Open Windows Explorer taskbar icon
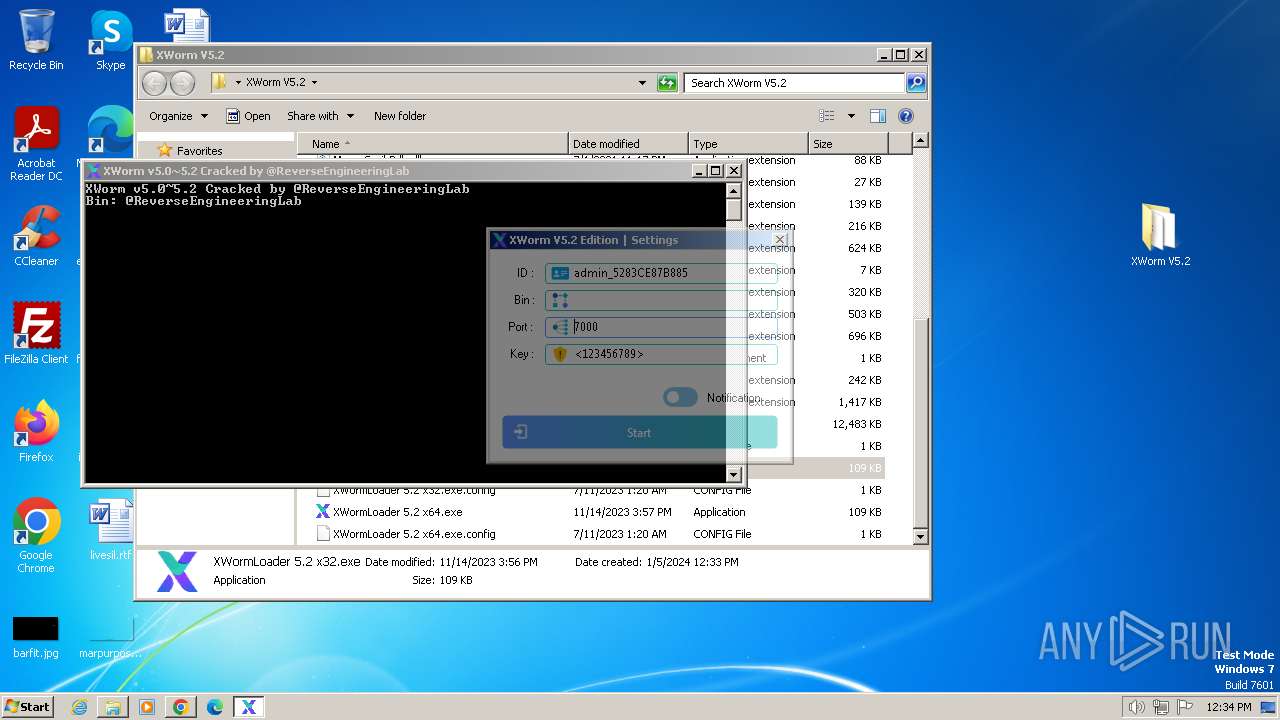The height and width of the screenshot is (720, 1280). click(113, 707)
